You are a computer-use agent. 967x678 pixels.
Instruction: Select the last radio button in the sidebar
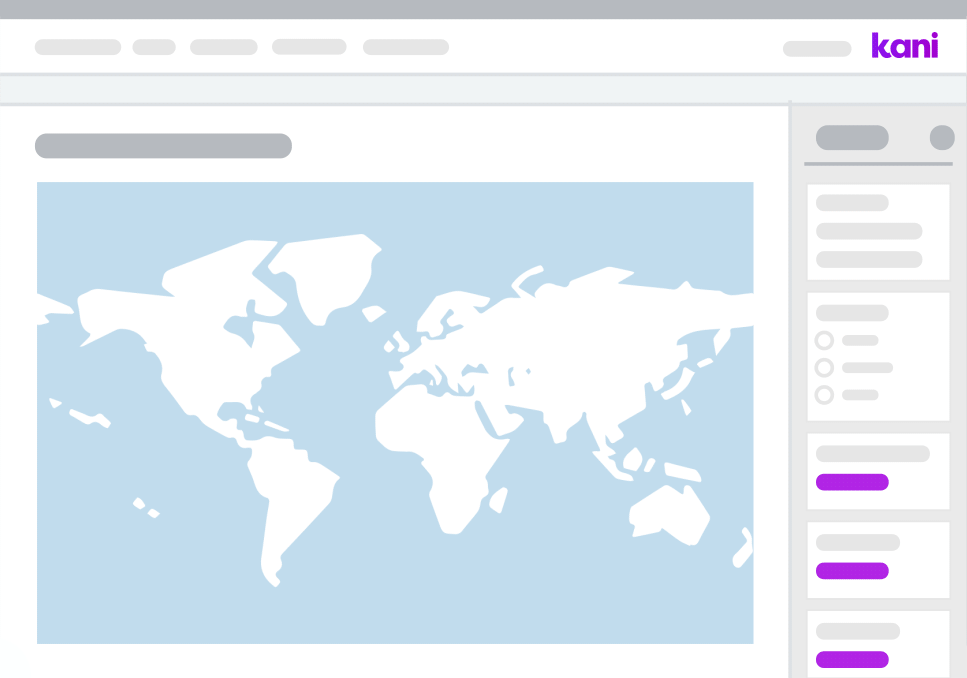tap(824, 395)
